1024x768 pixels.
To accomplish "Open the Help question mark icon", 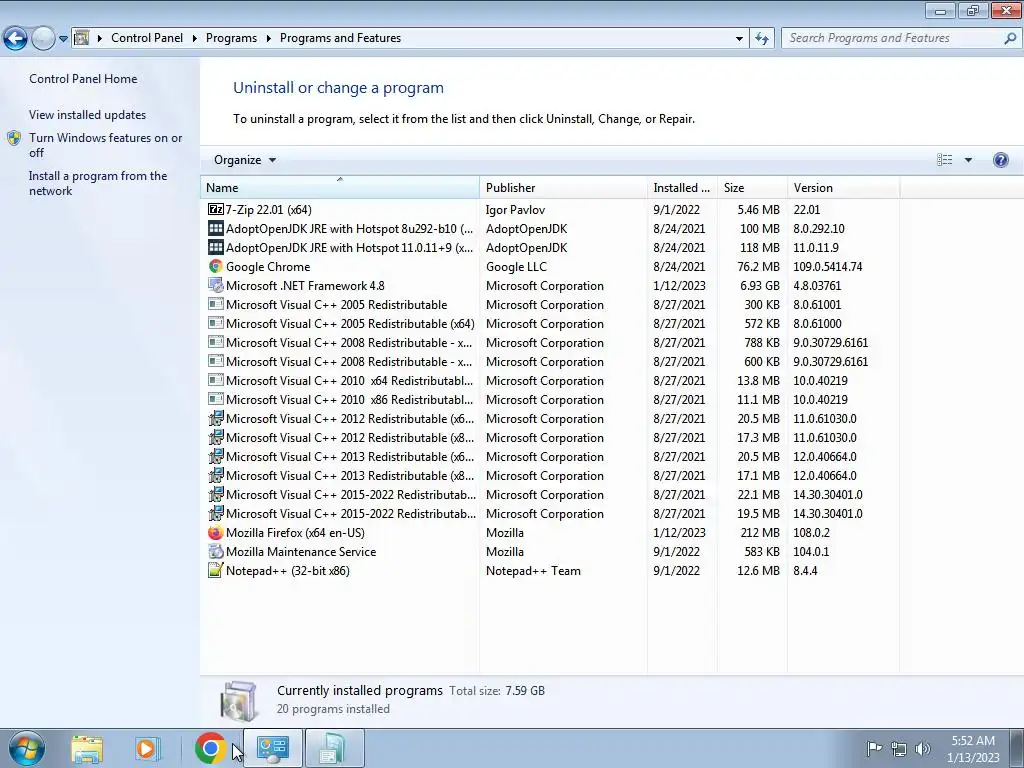I will [x=1000, y=160].
